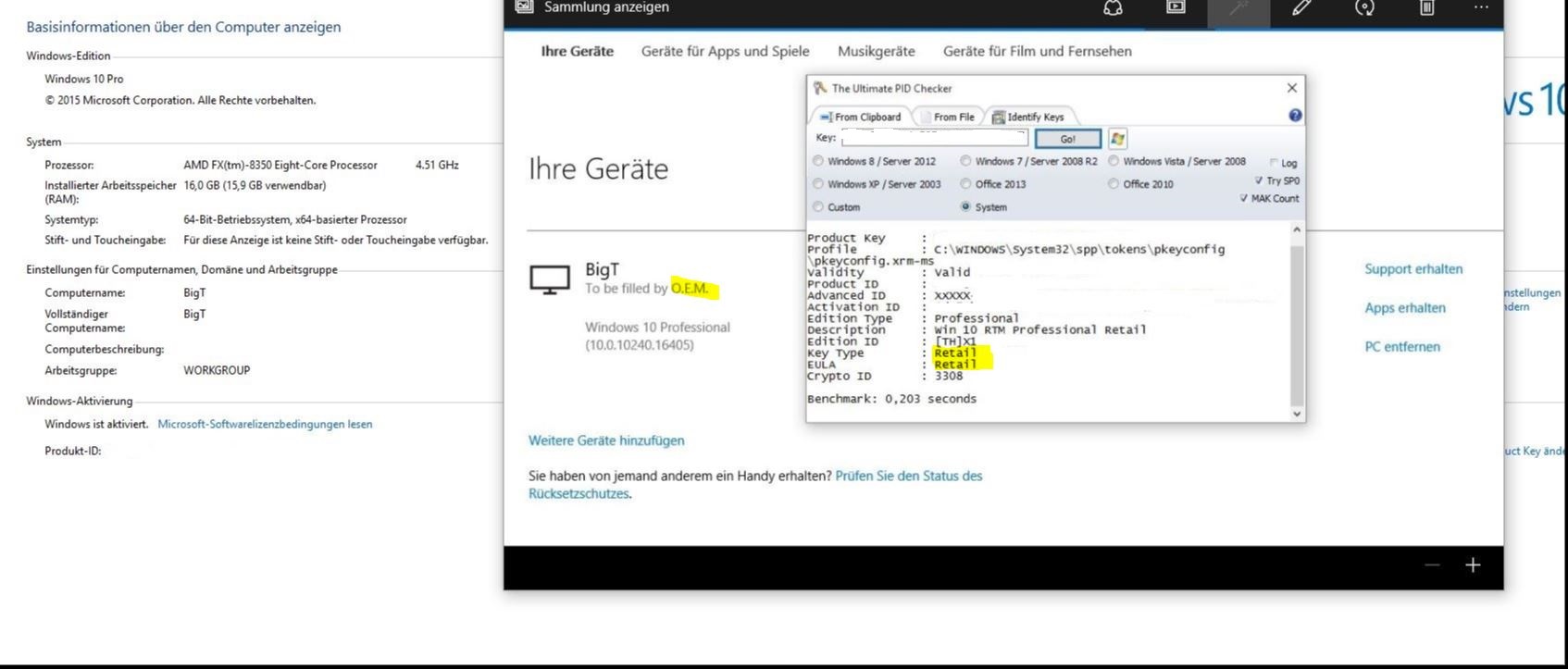Click Win 10 RTM Professional Retail description
The image size is (1568, 669).
[1040, 329]
